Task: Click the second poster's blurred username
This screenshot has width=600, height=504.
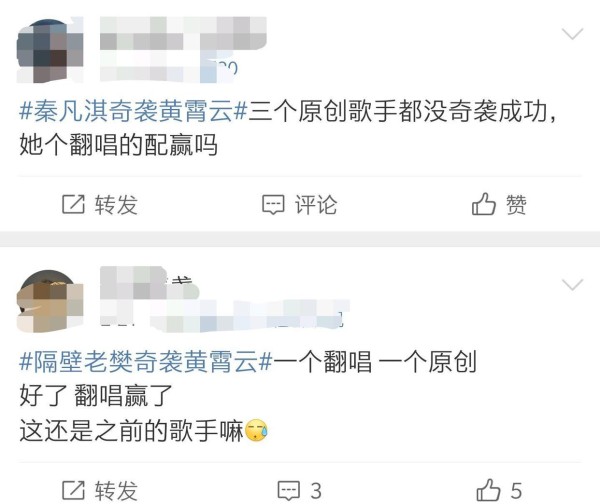Action: (150, 282)
